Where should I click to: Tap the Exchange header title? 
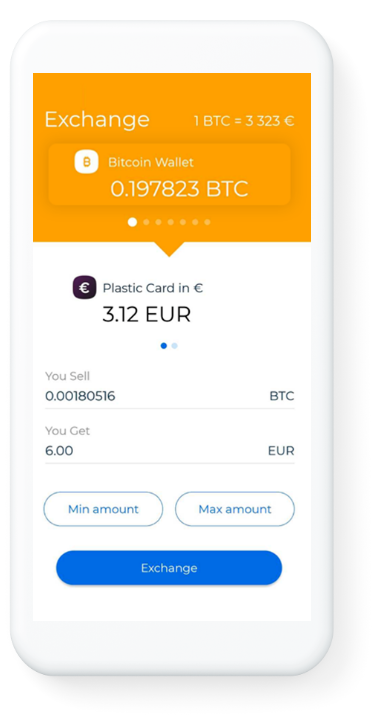[x=97, y=120]
